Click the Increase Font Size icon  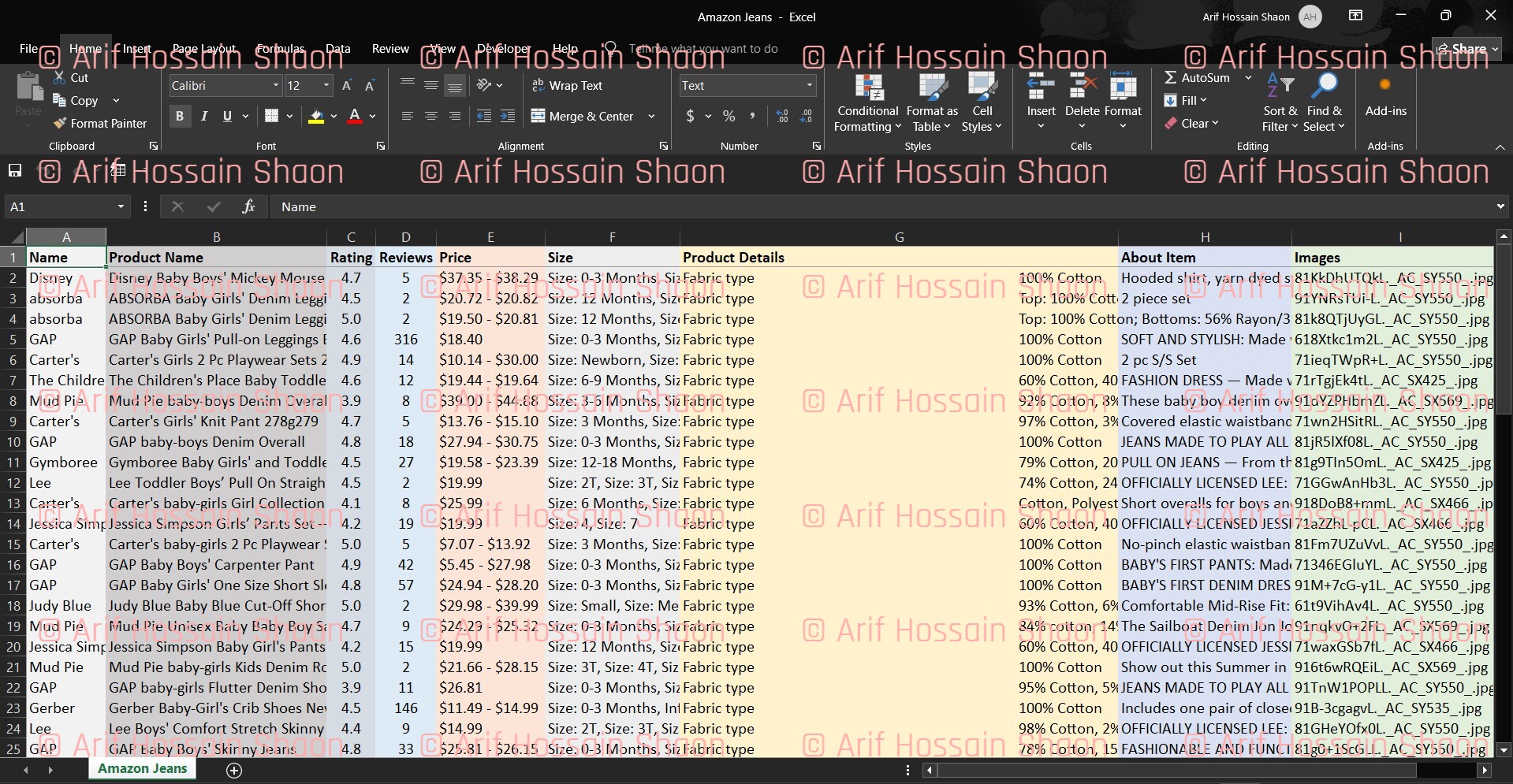(346, 85)
